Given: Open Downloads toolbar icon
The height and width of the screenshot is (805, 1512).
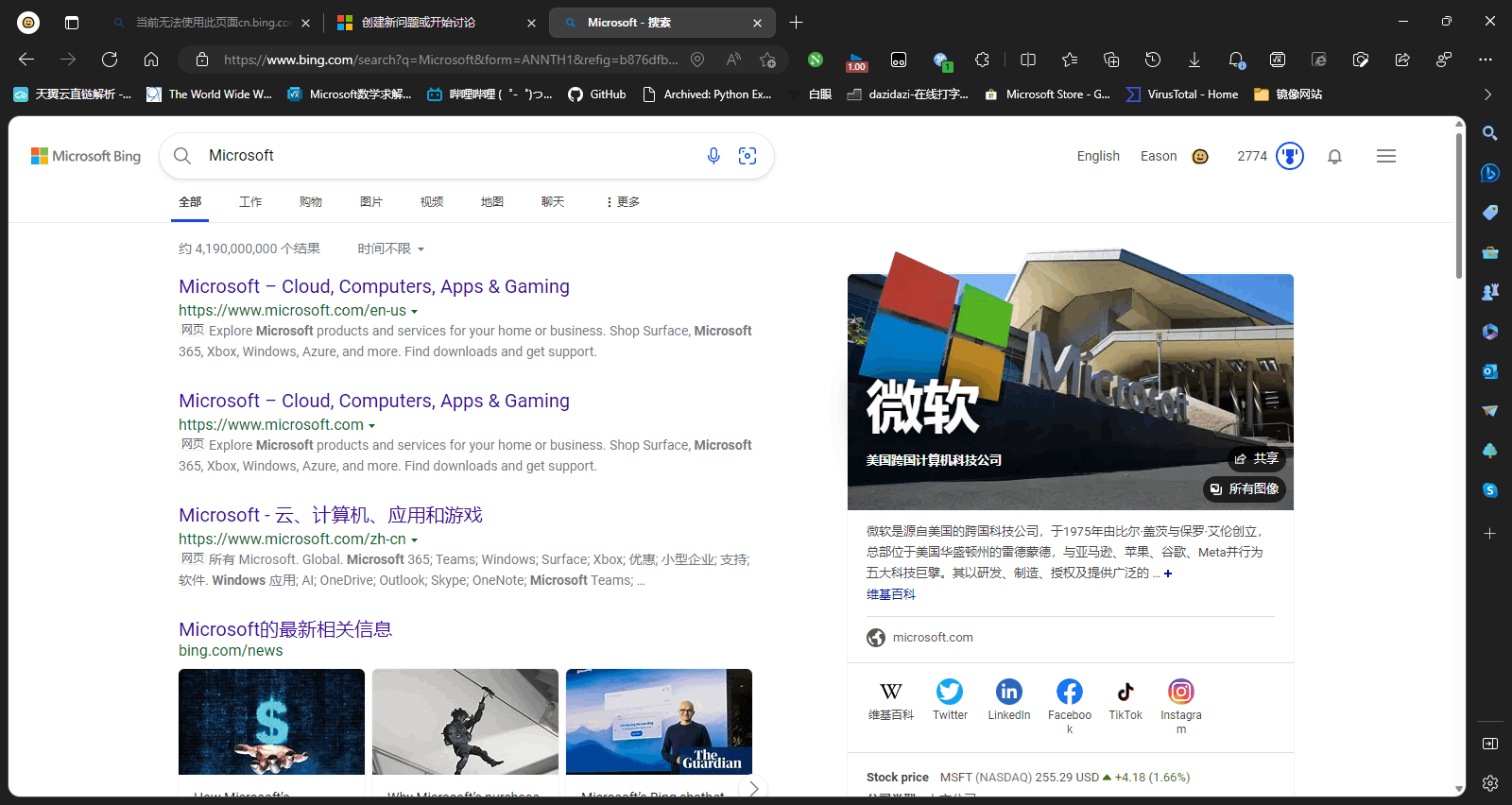Looking at the screenshot, I should click(1194, 60).
